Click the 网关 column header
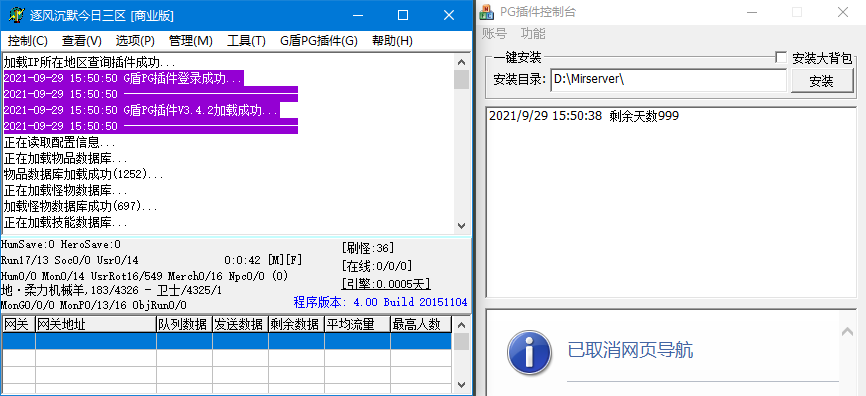866x396 pixels. coord(19,324)
